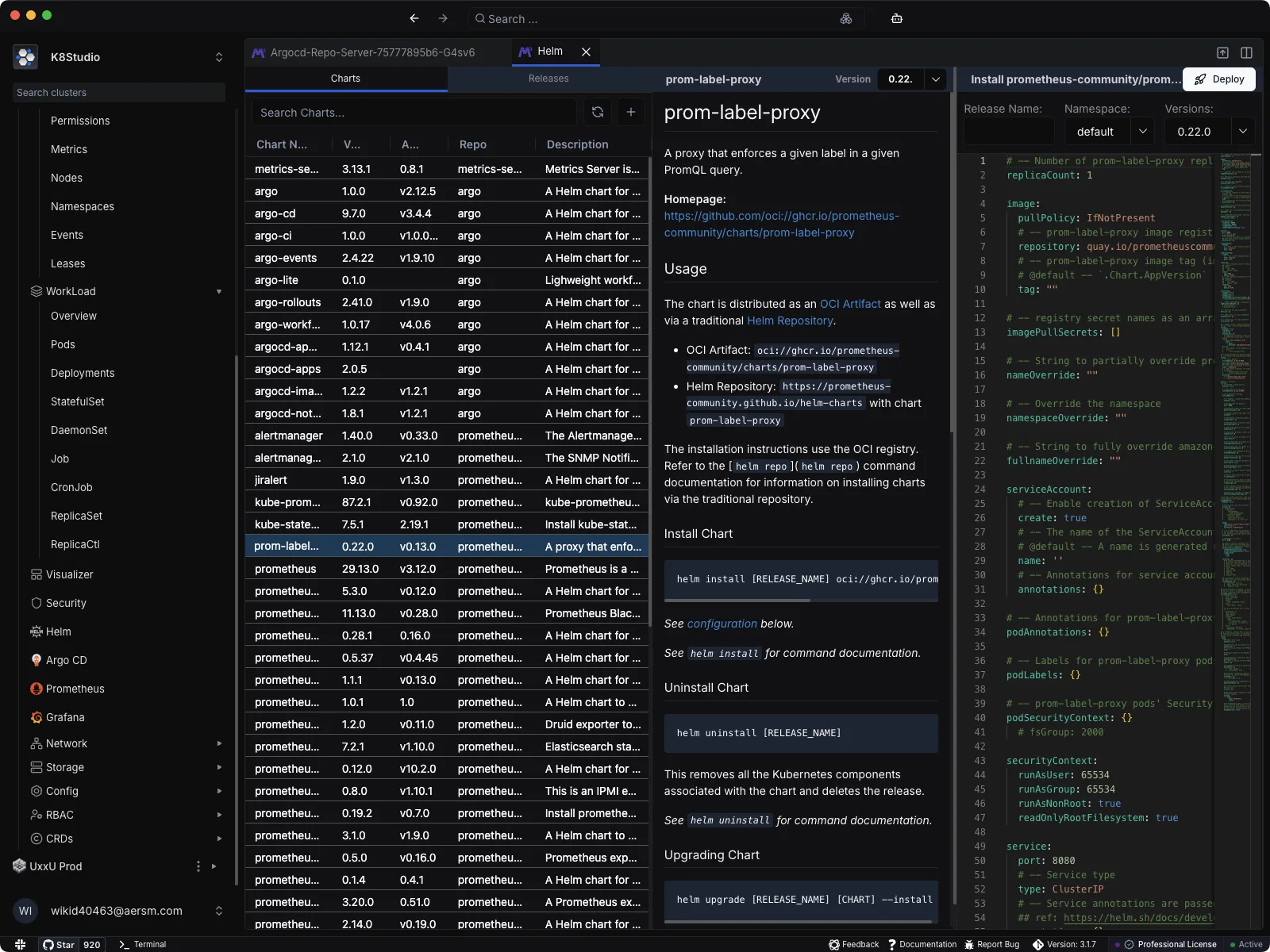Click the top Search bar
This screenshot has height=952, width=1270.
(x=665, y=18)
